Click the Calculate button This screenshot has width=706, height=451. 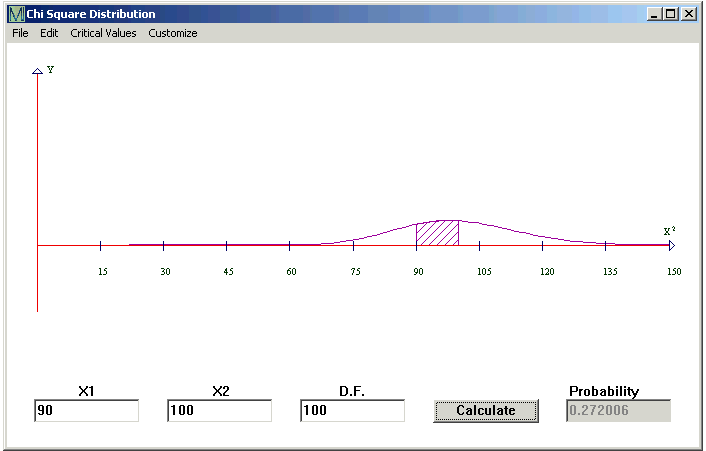pos(486,410)
